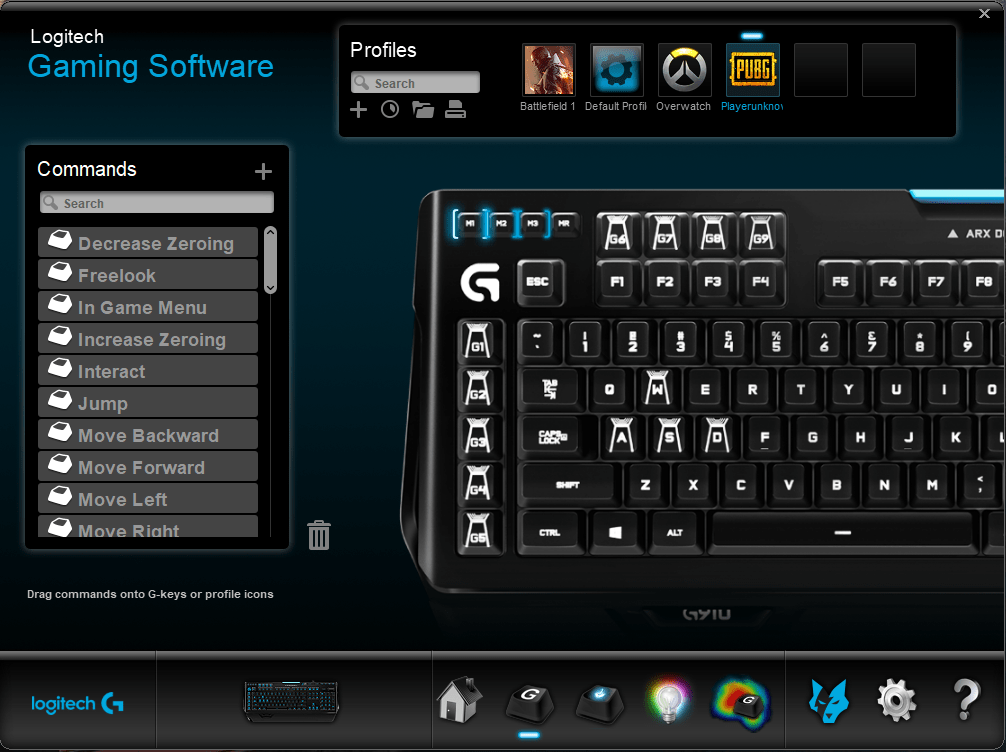Viewport: 1006px width, 752px height.
Task: Select the Battlefield 1 profile
Action: (x=549, y=70)
